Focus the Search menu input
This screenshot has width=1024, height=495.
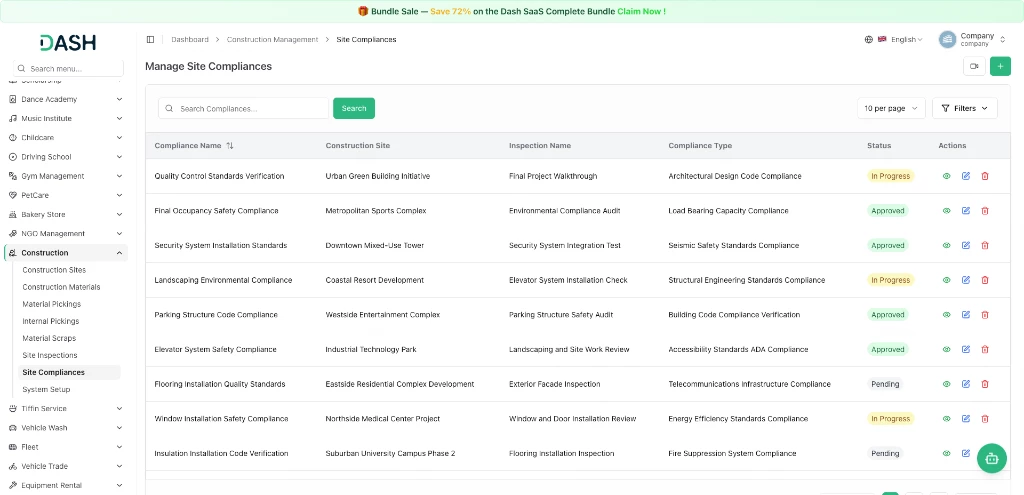[x=69, y=69]
